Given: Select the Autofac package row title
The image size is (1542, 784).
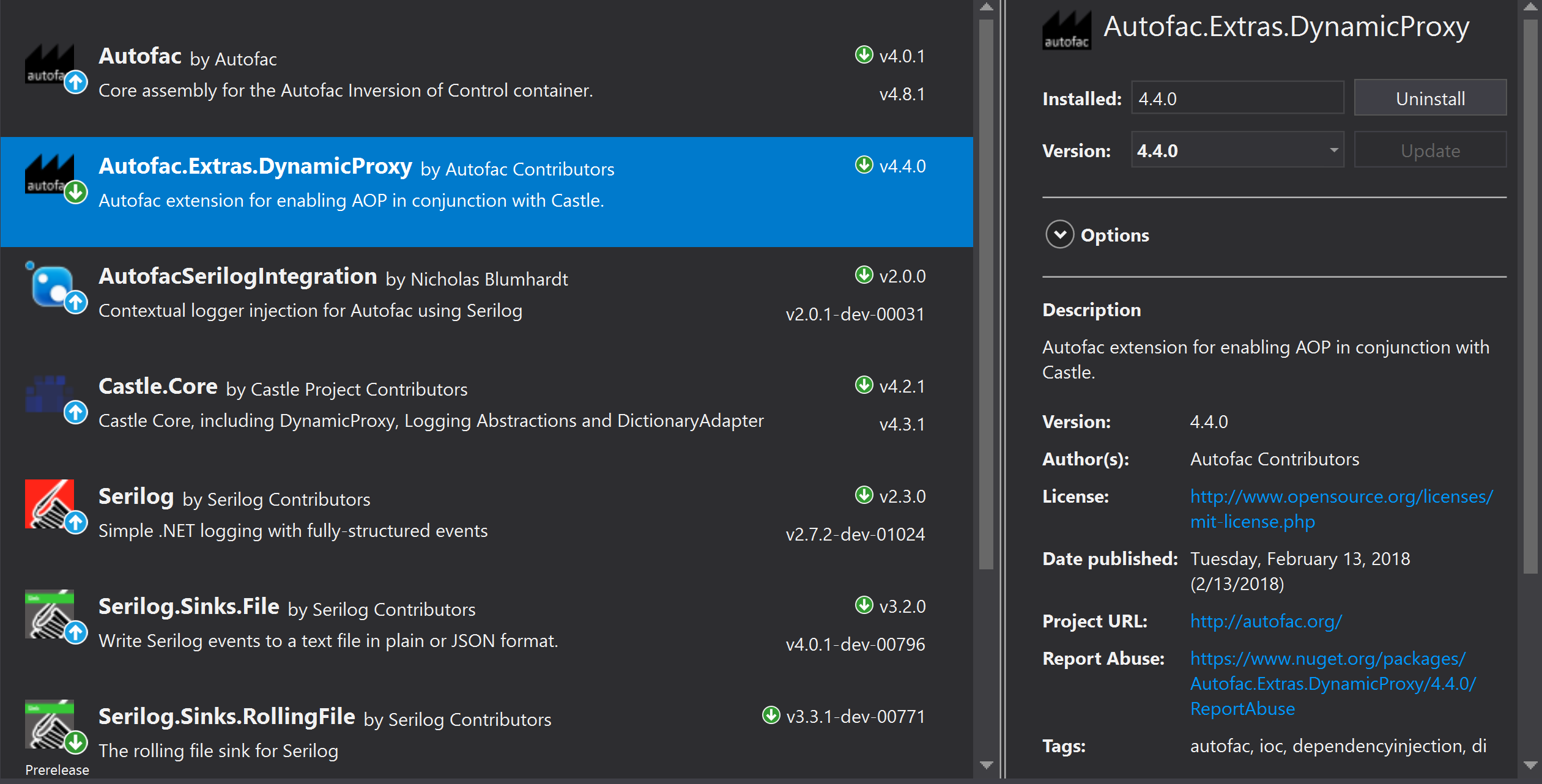Looking at the screenshot, I should (x=140, y=56).
